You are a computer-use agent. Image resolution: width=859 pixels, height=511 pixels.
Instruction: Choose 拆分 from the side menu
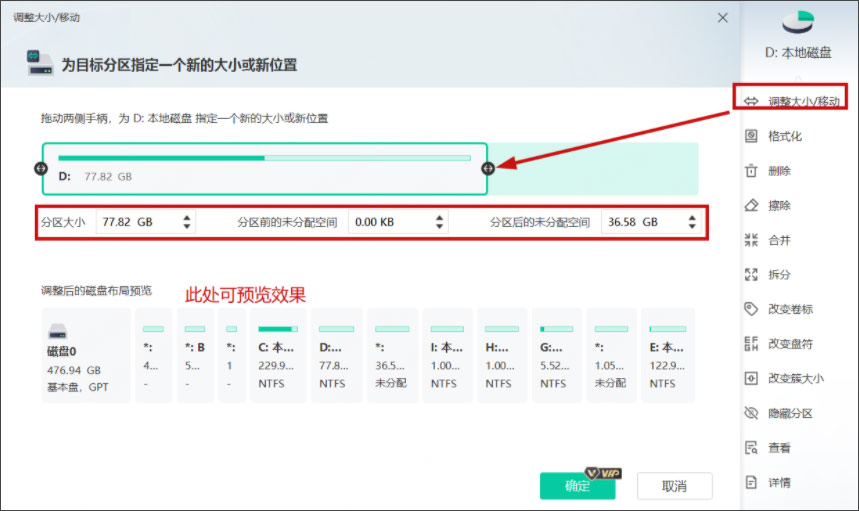779,274
